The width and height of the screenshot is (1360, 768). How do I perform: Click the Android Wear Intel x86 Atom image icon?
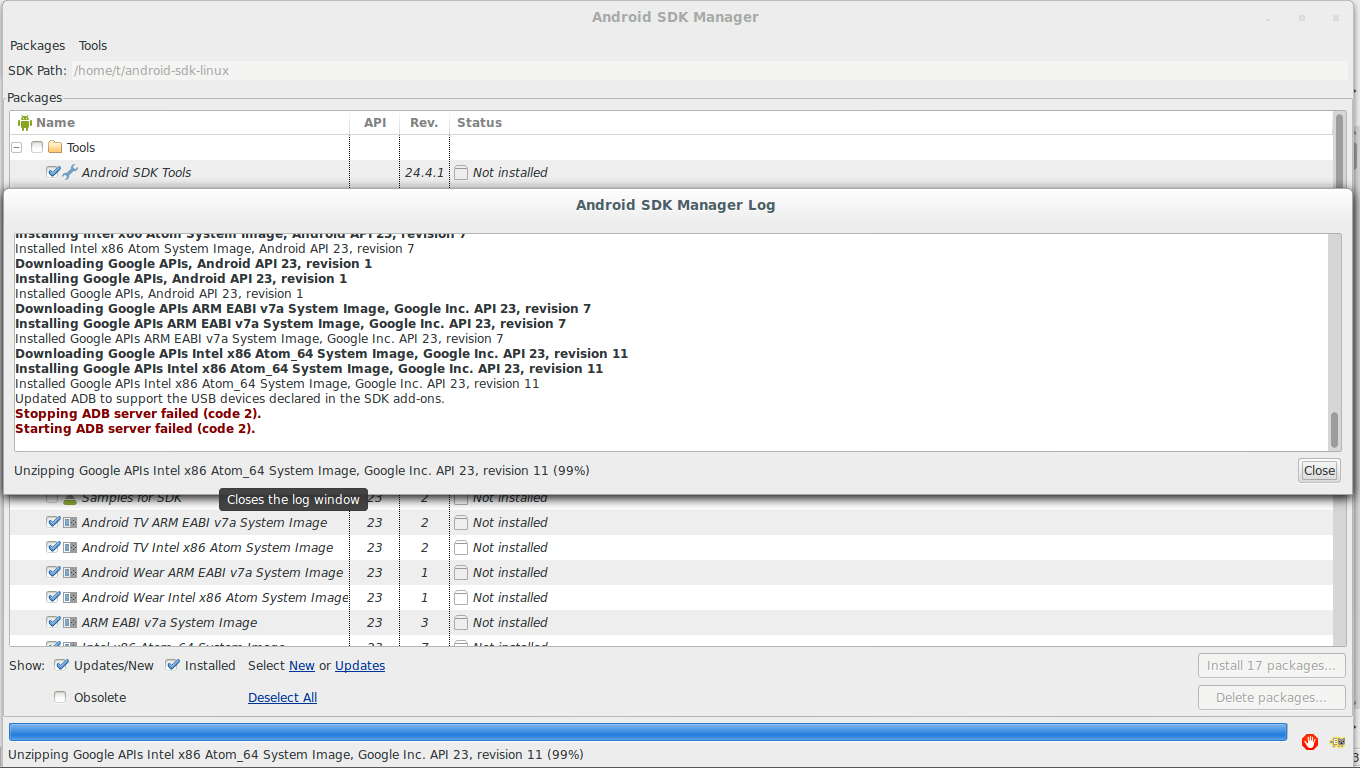[x=70, y=598]
